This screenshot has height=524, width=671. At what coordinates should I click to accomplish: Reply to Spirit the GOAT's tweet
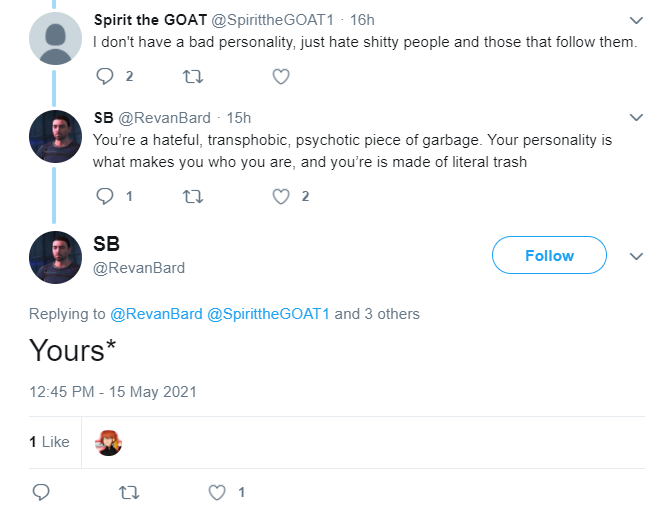click(x=105, y=76)
